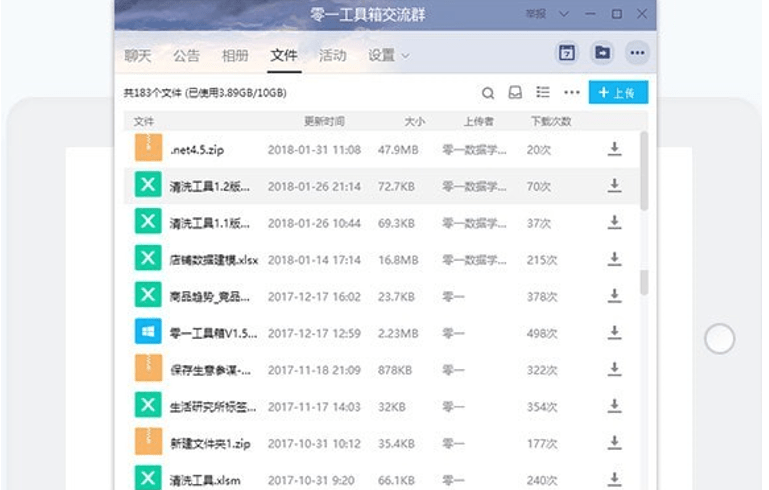Sort by 文件 column header
This screenshot has width=769, height=490.
click(x=144, y=121)
